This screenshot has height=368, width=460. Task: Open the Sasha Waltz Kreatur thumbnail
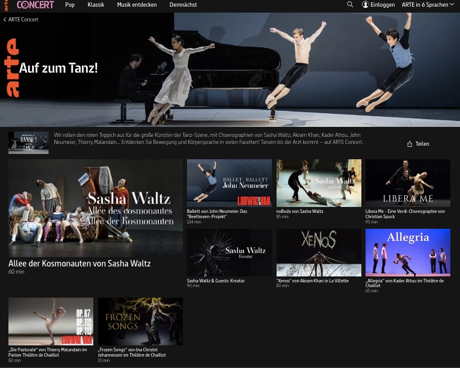[229, 253]
